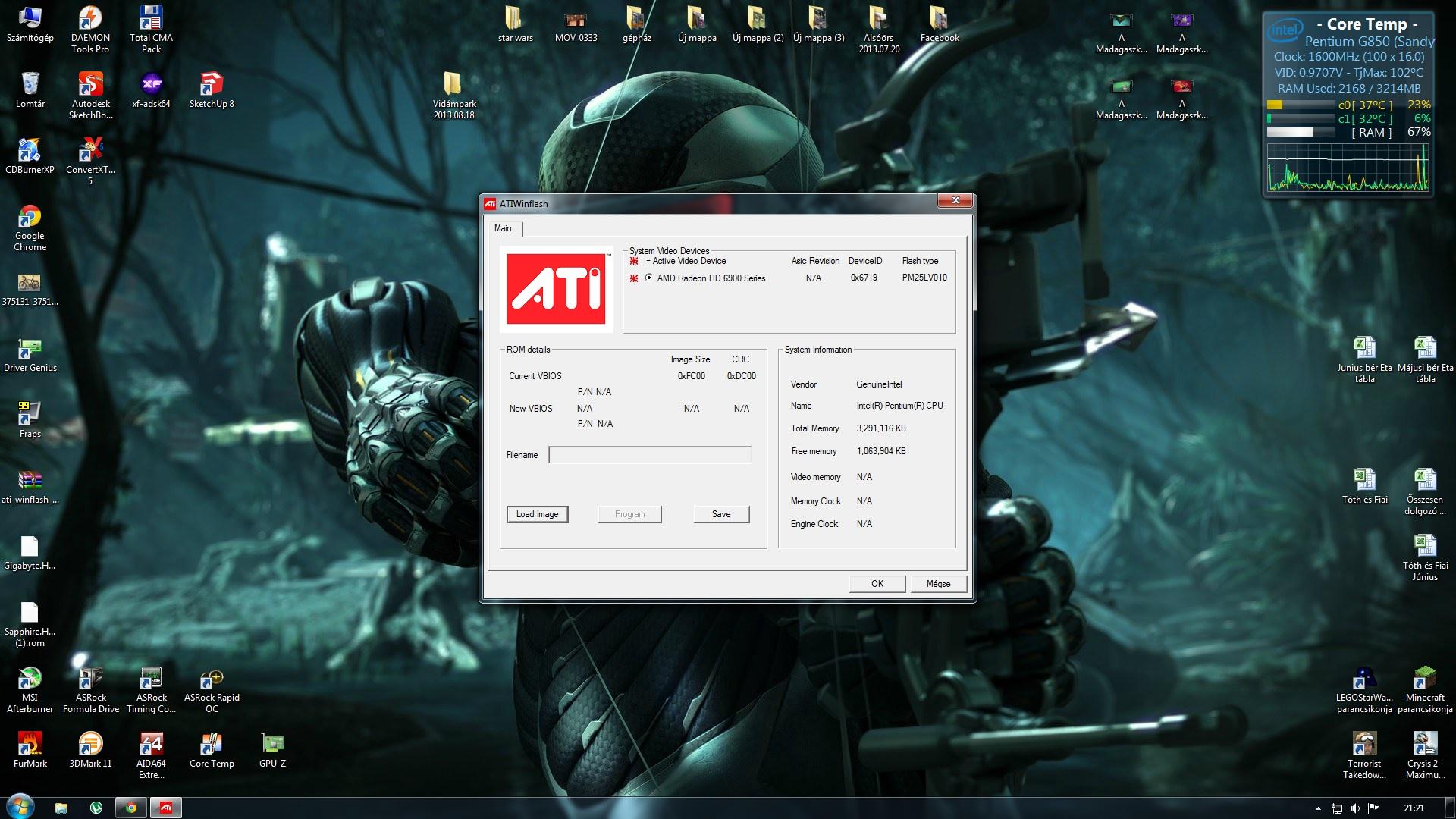Open DAEMON Tools Pro icon
Screen dimensions: 1456x819
[x=90, y=30]
